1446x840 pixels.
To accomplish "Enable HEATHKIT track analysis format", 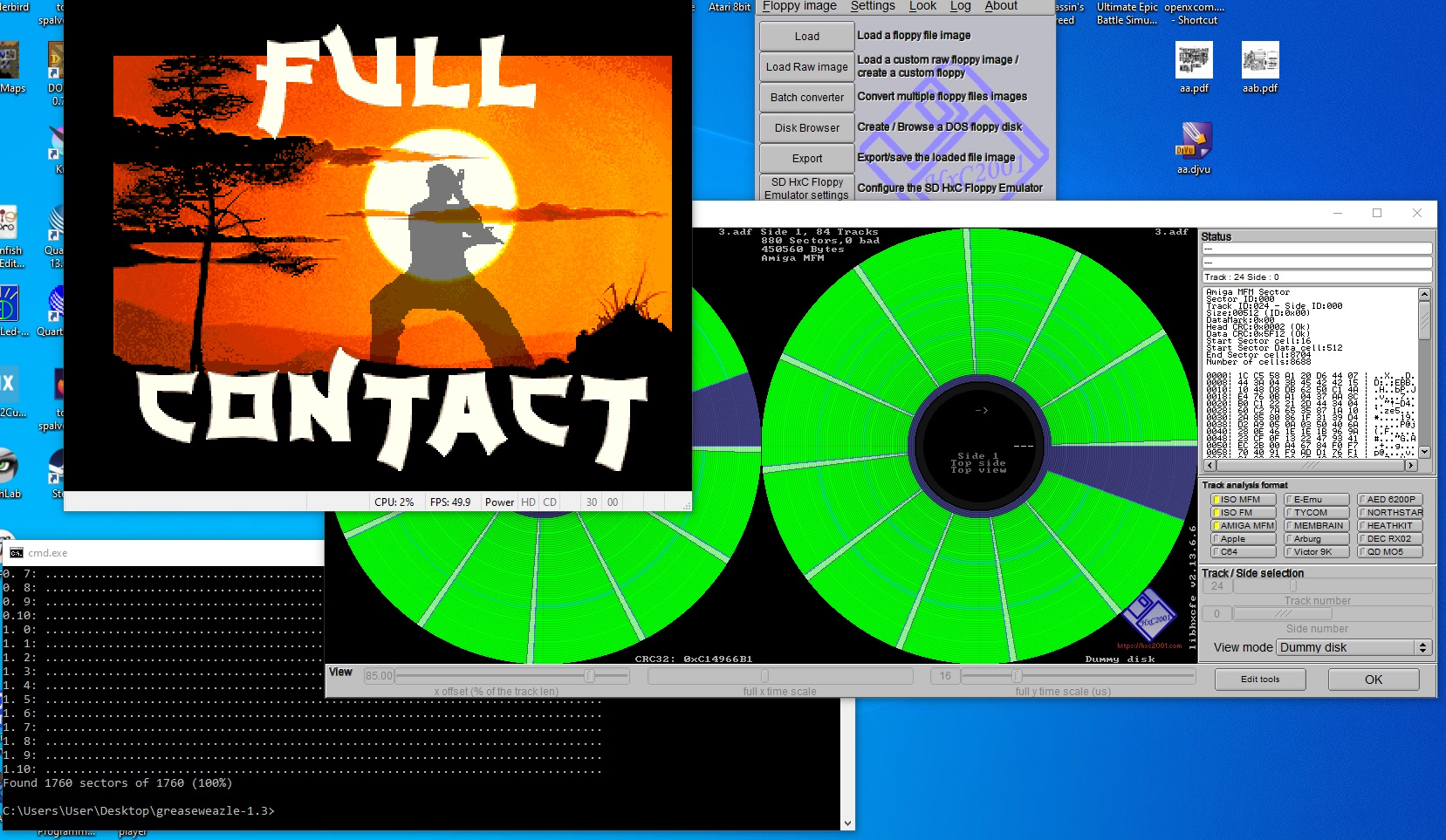I will coord(1390,526).
